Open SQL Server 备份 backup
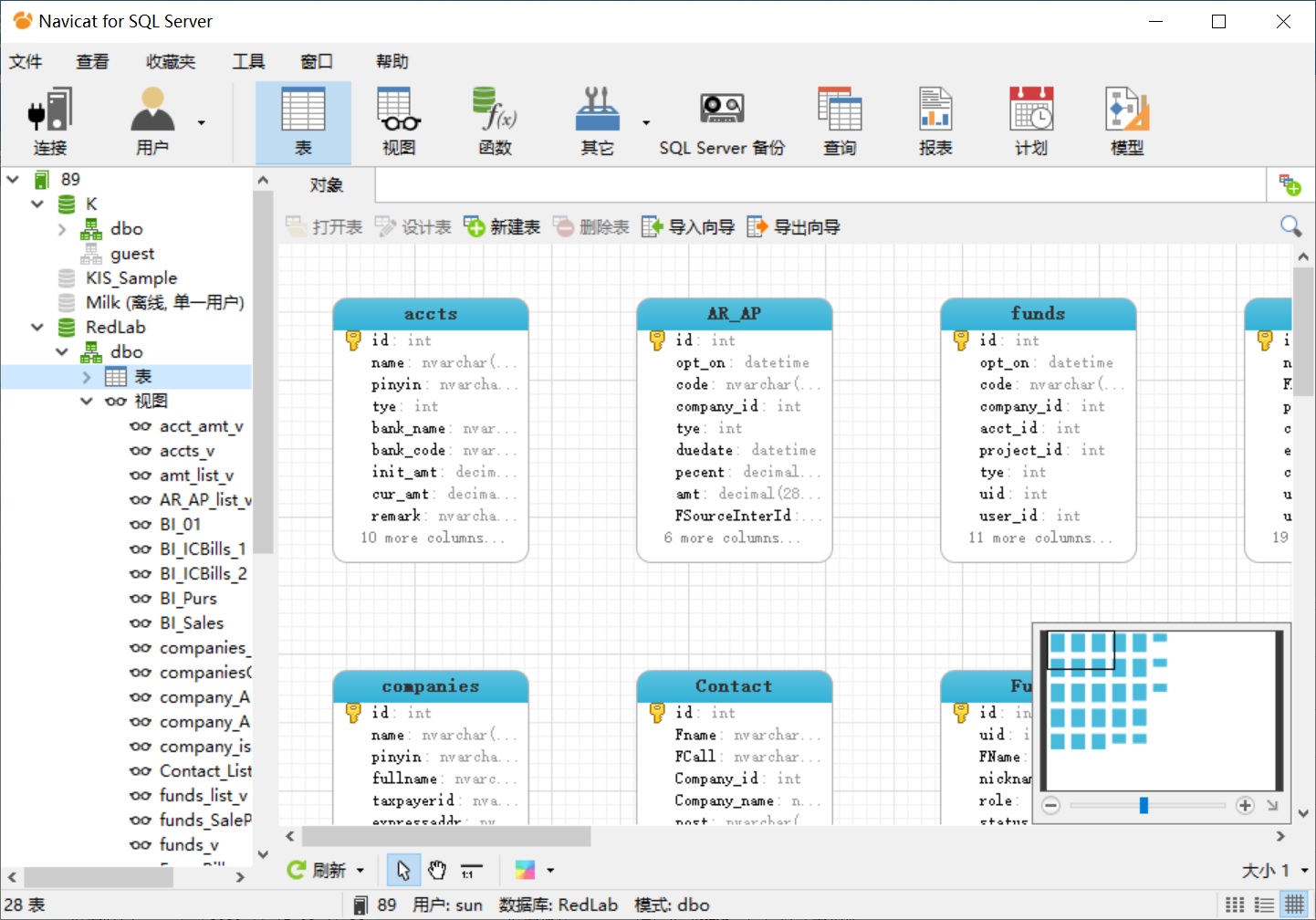 pyautogui.click(x=722, y=122)
